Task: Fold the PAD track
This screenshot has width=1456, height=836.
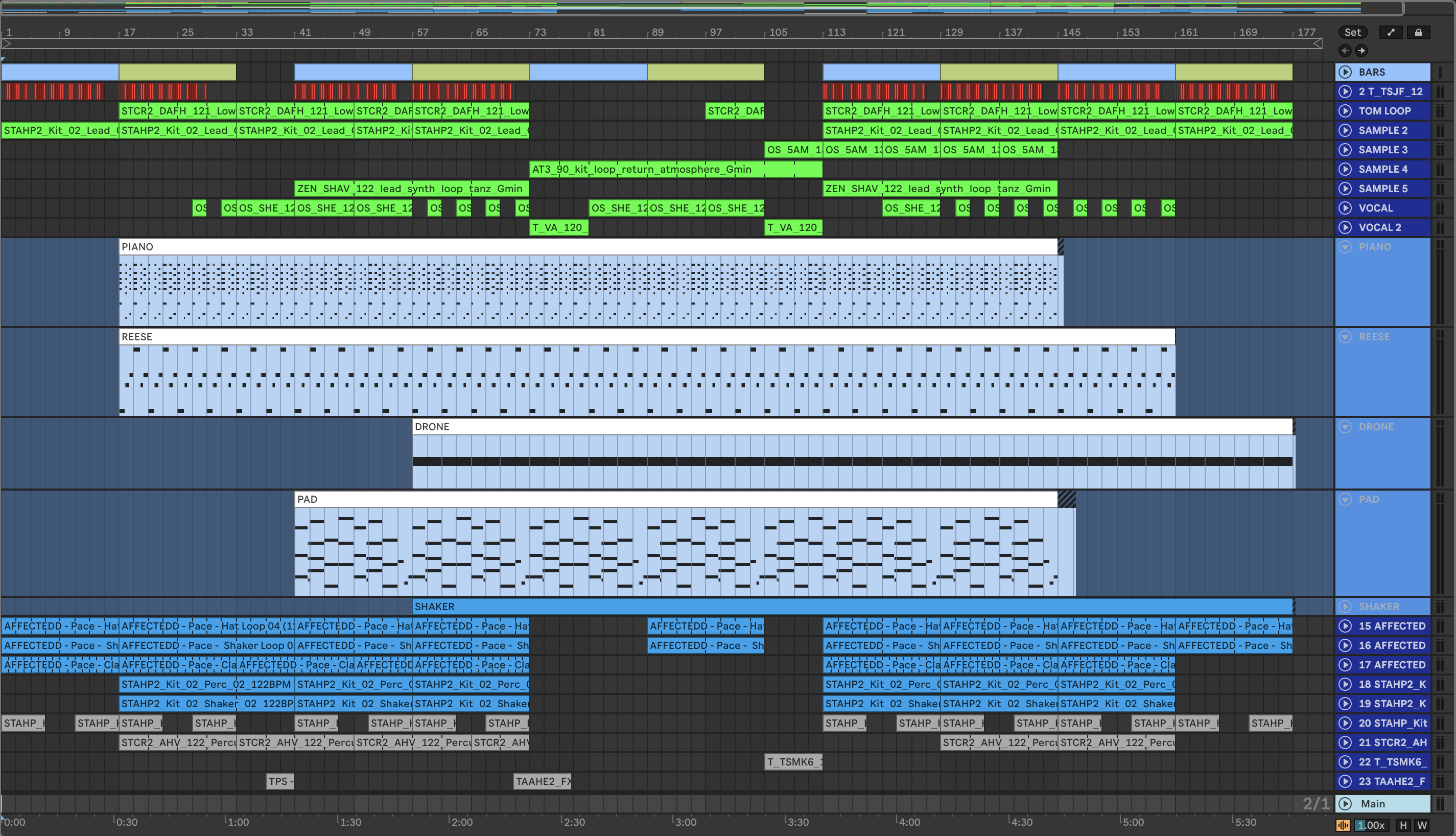Action: [1345, 499]
